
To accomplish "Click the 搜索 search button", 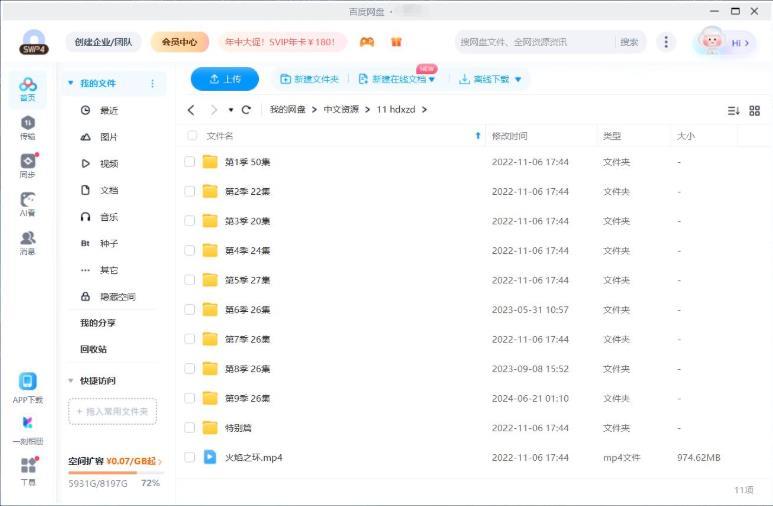I will [x=629, y=42].
